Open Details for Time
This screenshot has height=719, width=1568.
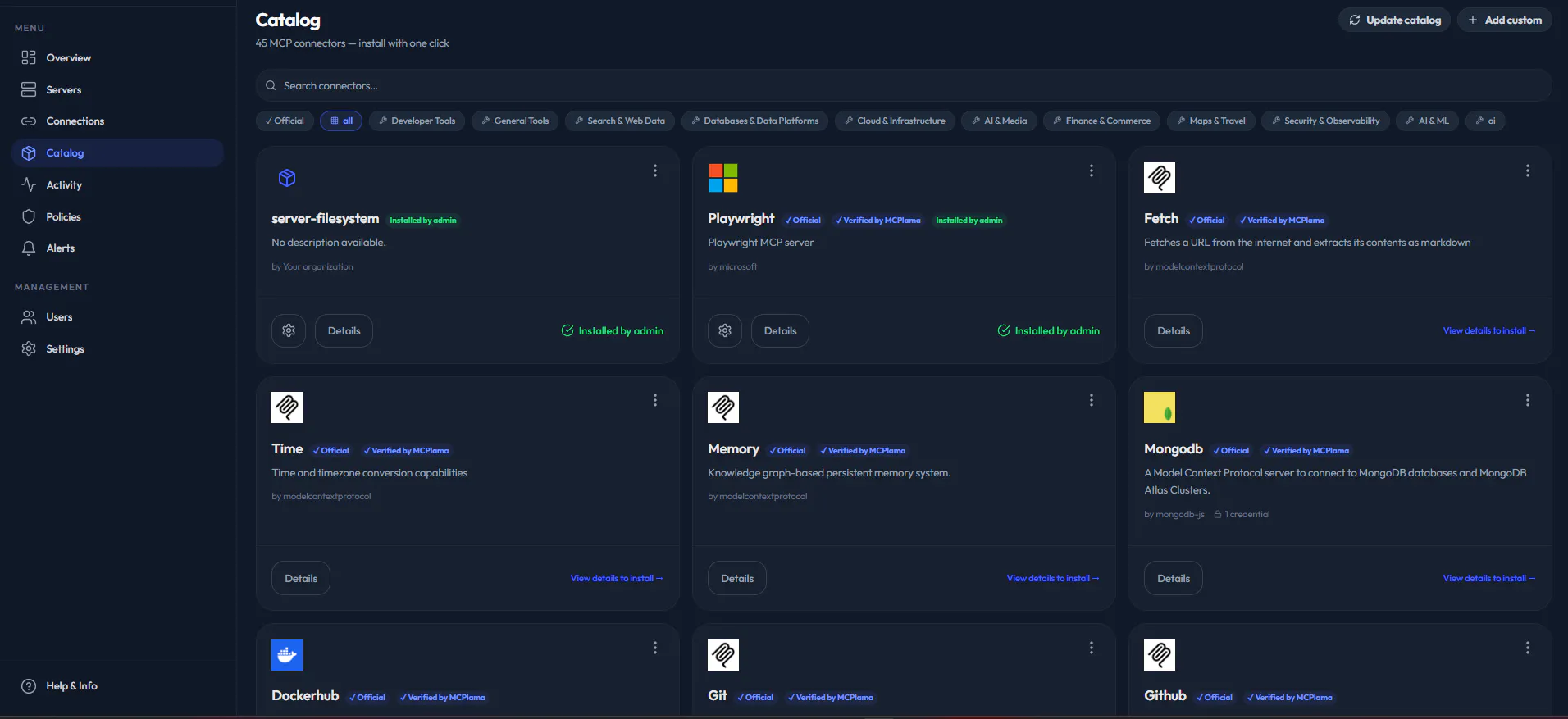301,578
